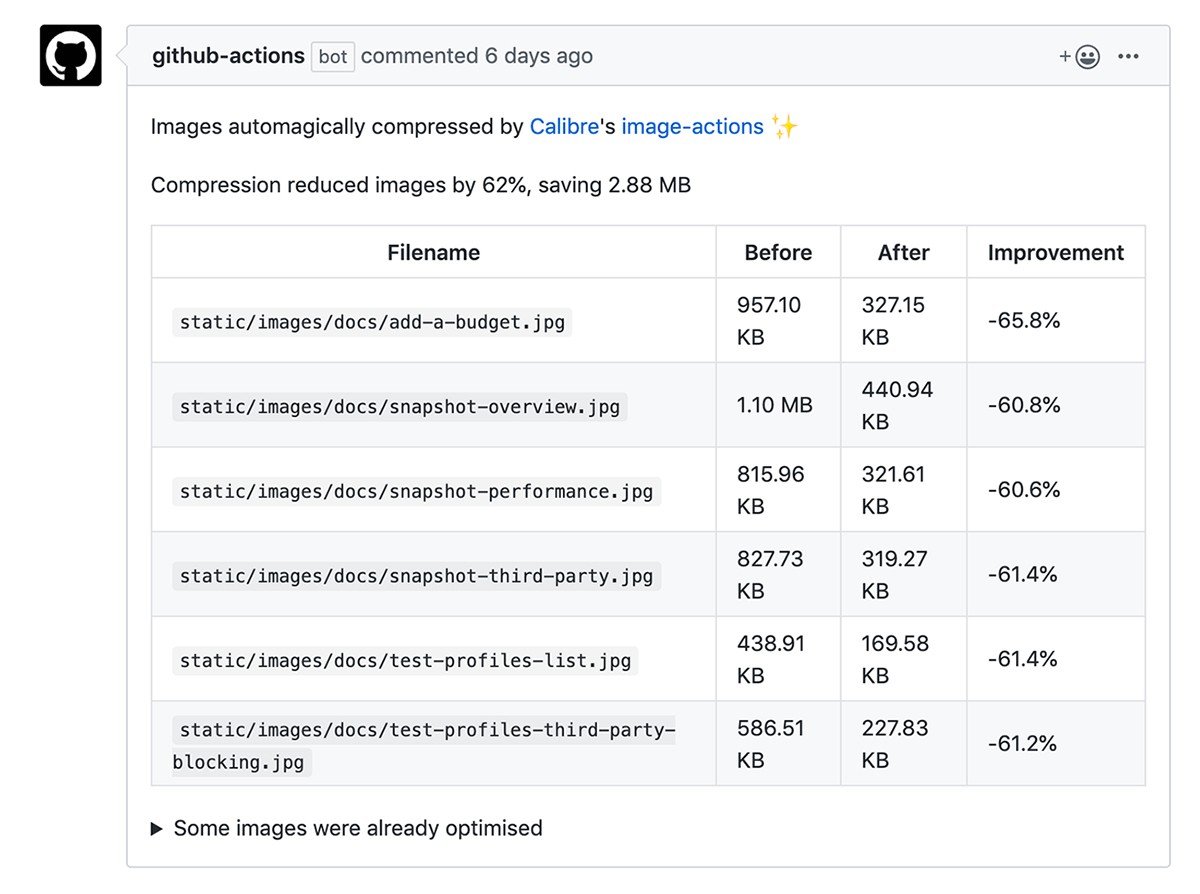
Task: Follow the image-actions link
Action: [x=691, y=126]
